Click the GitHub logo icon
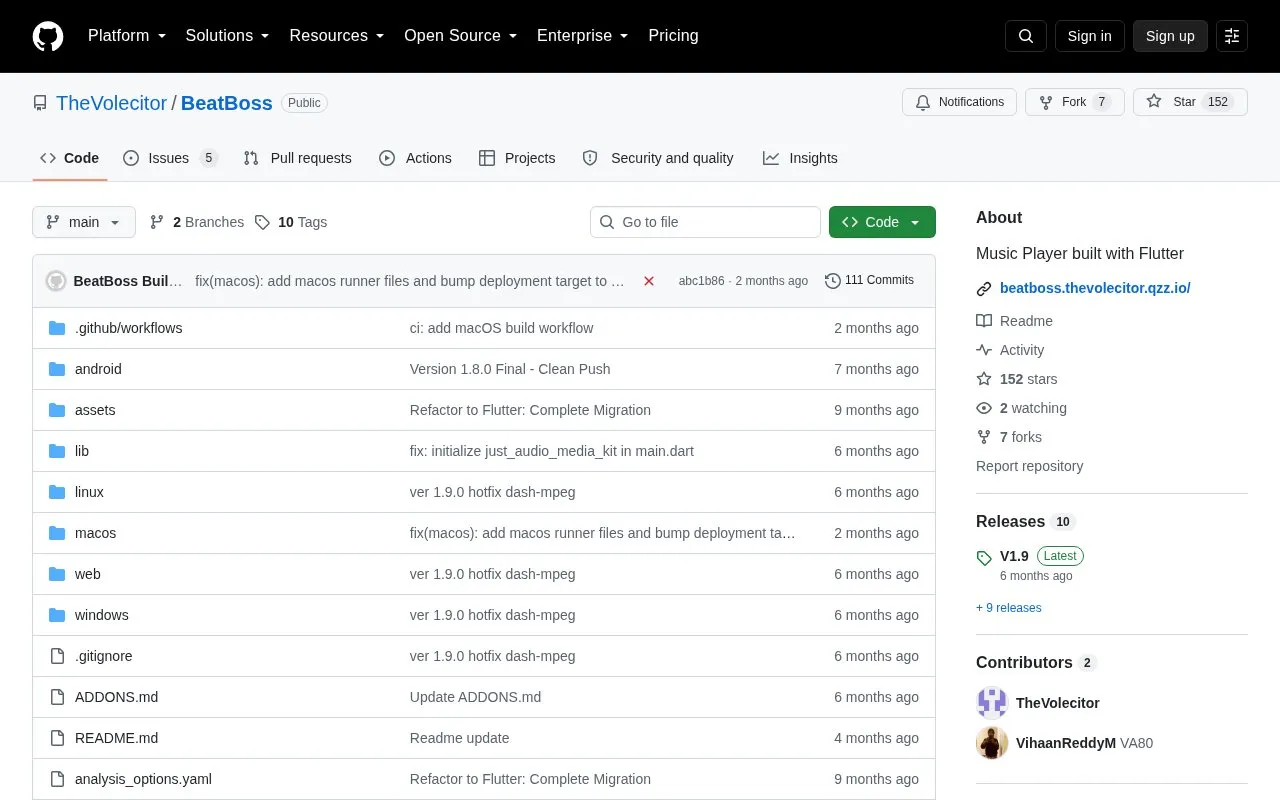 [x=48, y=36]
